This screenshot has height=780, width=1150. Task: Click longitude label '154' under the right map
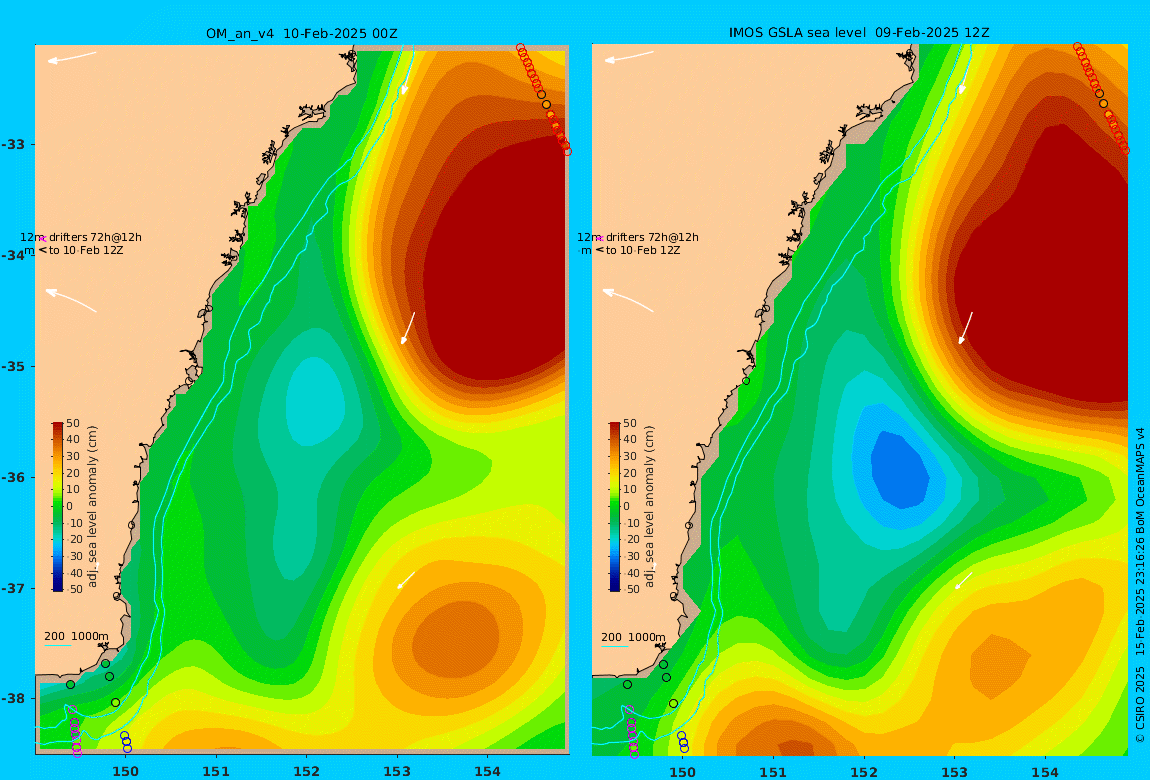[x=1044, y=771]
